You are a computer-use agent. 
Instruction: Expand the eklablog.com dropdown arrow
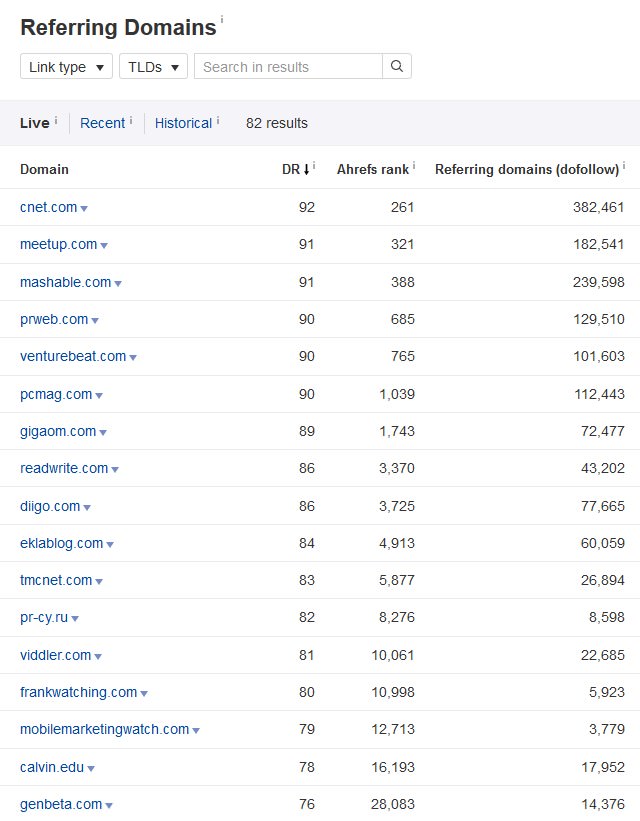(110, 545)
